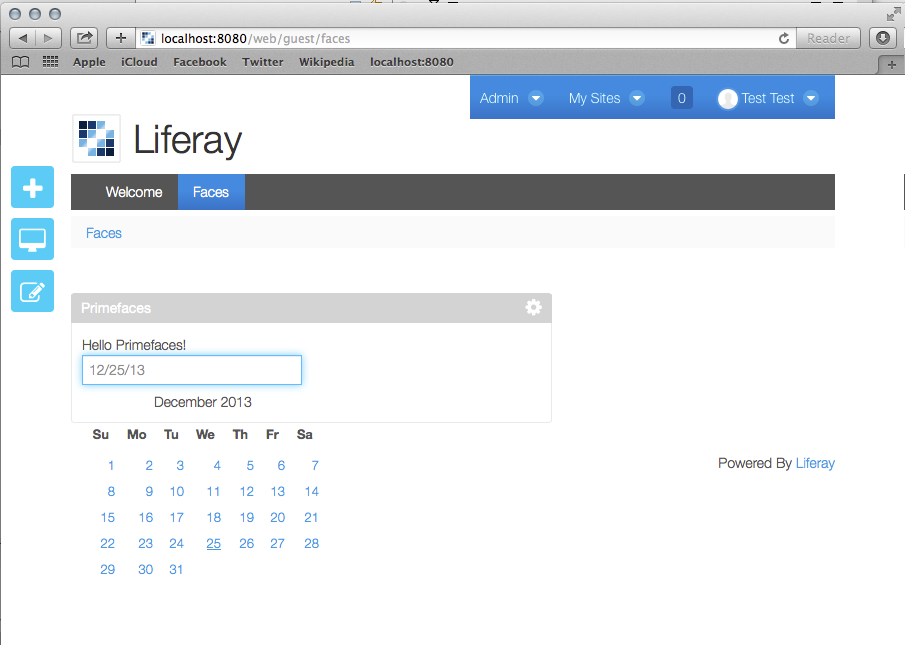Click the Faces breadcrumb link
This screenshot has width=905, height=645.
(x=104, y=233)
